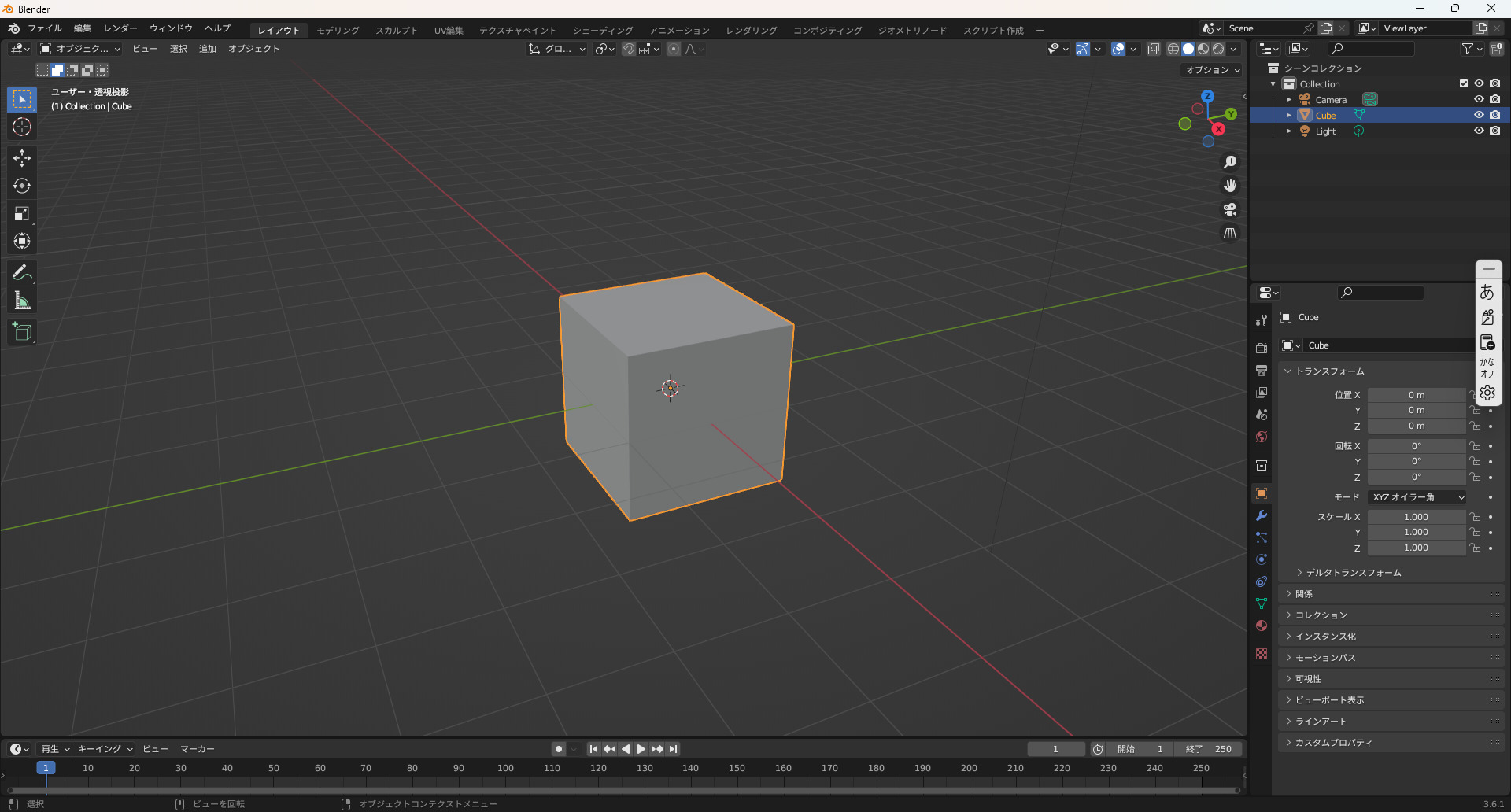Open the 編集 (Edit) menu
The height and width of the screenshot is (812, 1511).
pyautogui.click(x=83, y=28)
